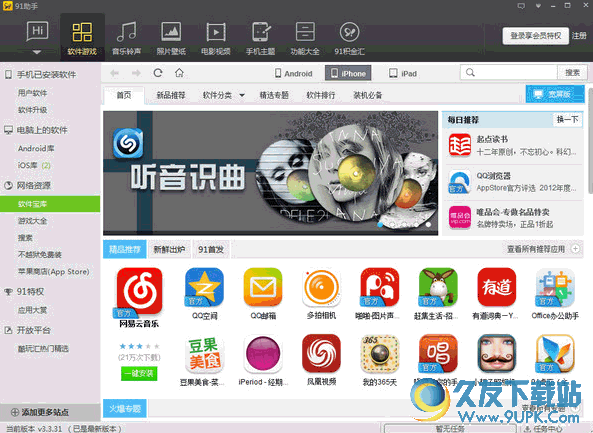This screenshot has height=433, width=593.
Task: Click 换一下 to refresh recommendations
Action: click(568, 120)
